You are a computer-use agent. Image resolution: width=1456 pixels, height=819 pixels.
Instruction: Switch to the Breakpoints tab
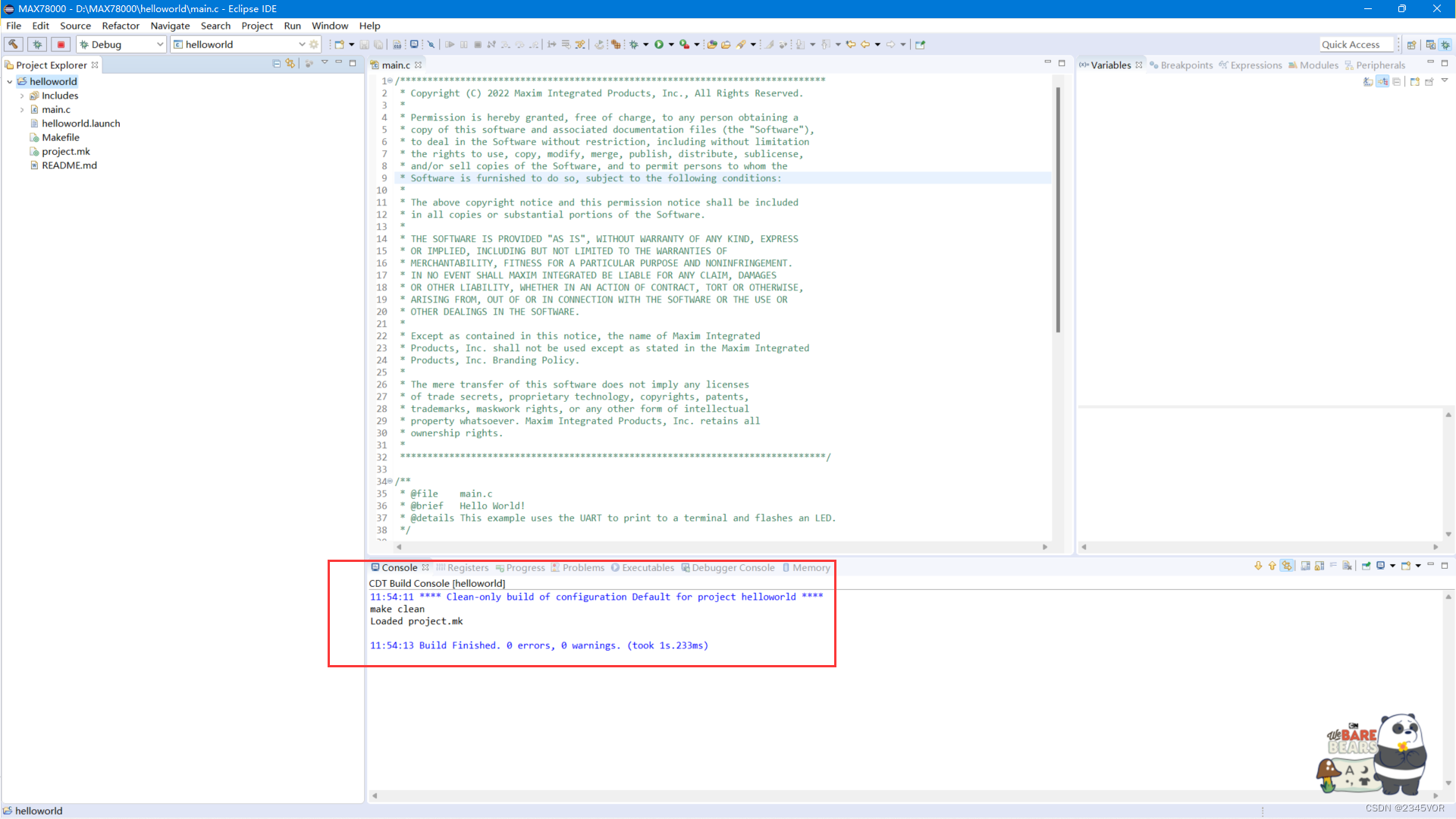(x=1181, y=65)
